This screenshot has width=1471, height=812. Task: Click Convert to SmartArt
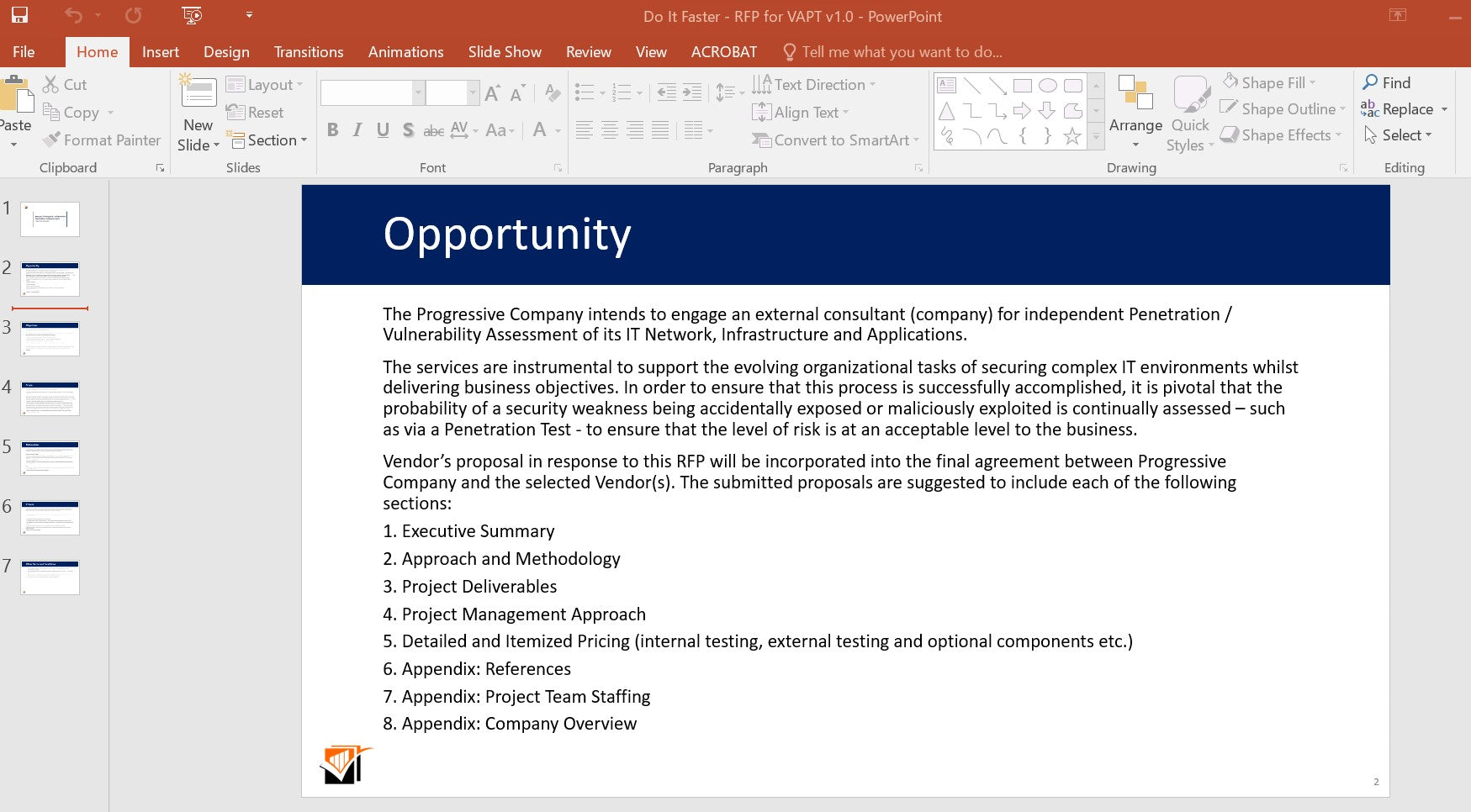[836, 140]
